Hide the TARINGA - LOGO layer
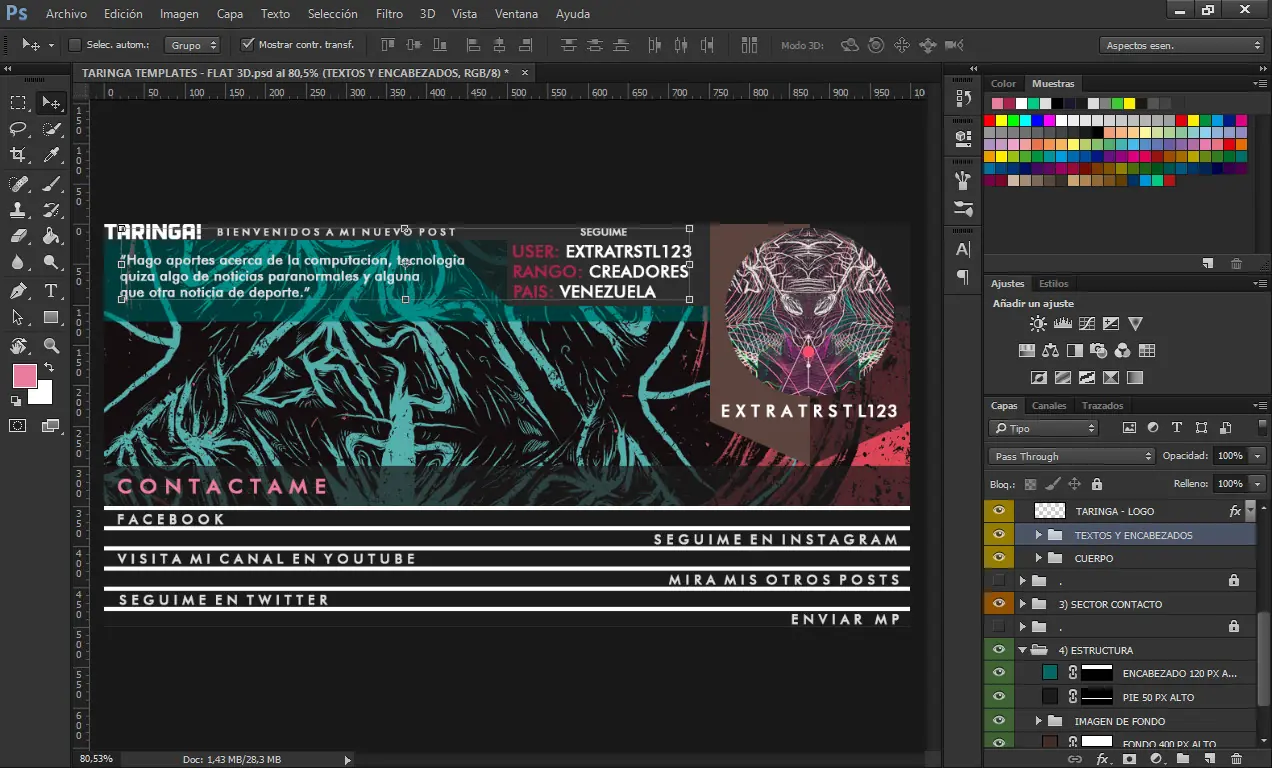Viewport: 1272px width, 768px height. click(x=998, y=511)
